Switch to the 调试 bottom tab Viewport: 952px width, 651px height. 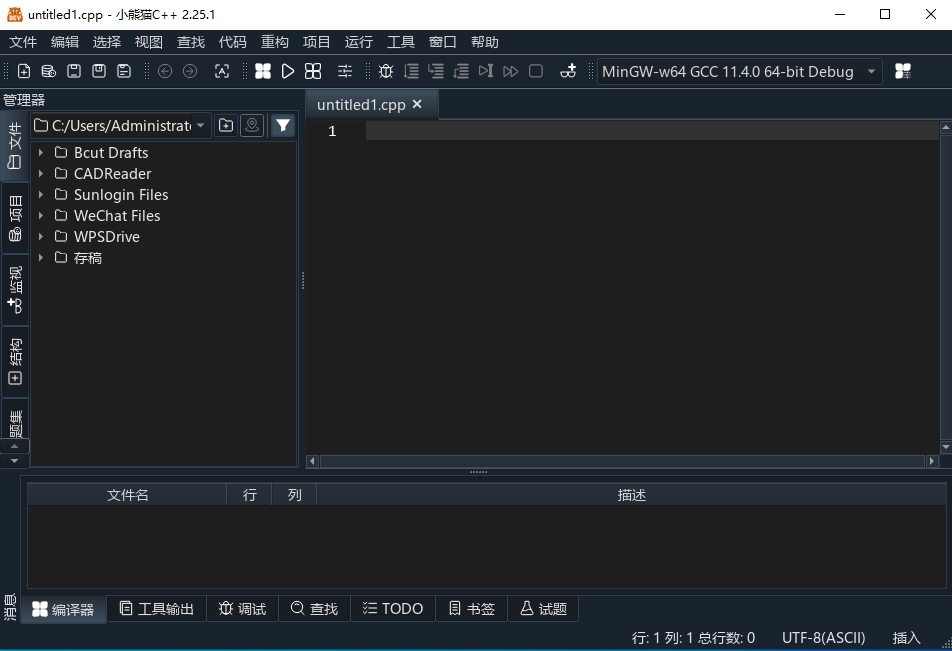pos(242,608)
